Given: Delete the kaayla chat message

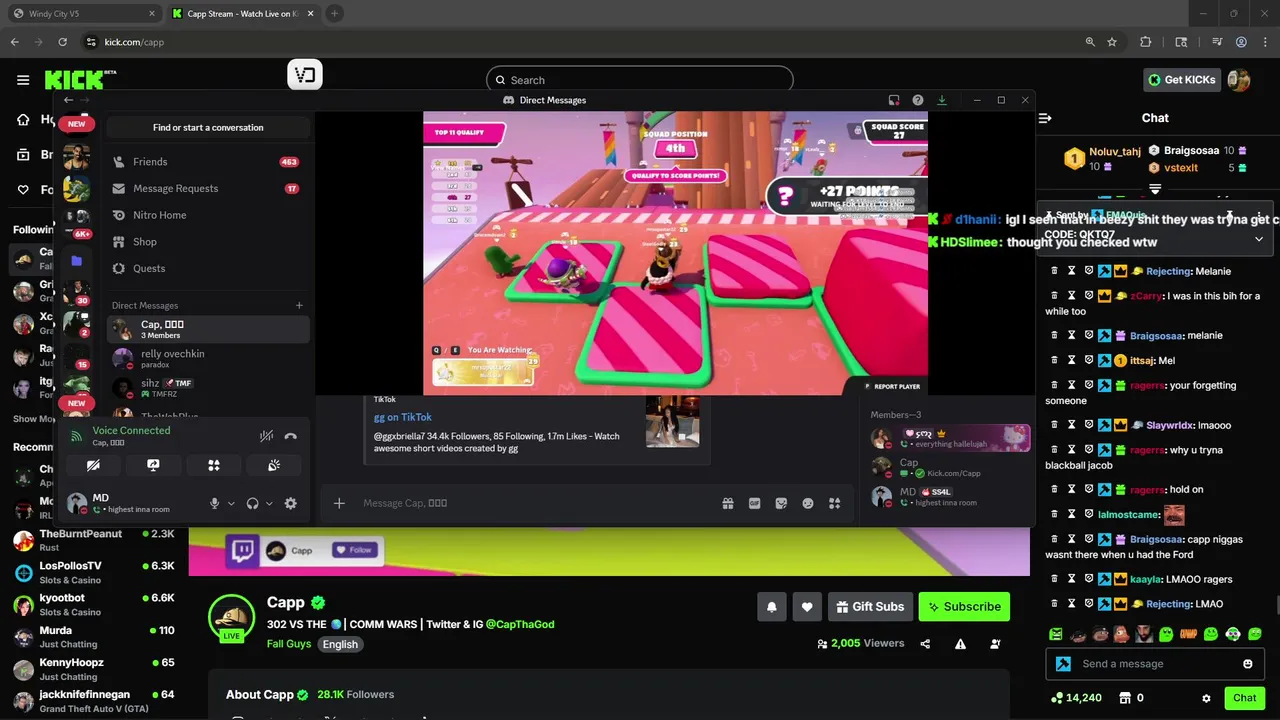Looking at the screenshot, I should (x=1054, y=579).
